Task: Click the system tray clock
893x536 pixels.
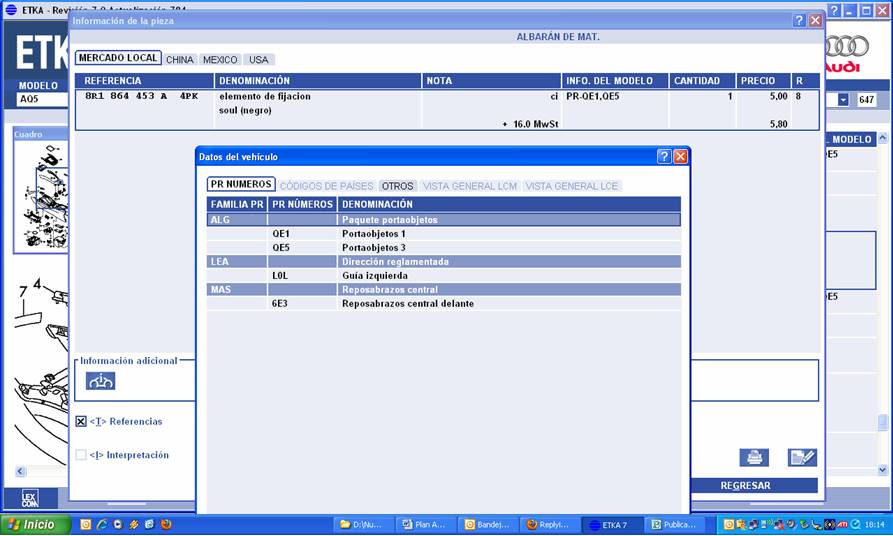Action: pyautogui.click(x=875, y=525)
